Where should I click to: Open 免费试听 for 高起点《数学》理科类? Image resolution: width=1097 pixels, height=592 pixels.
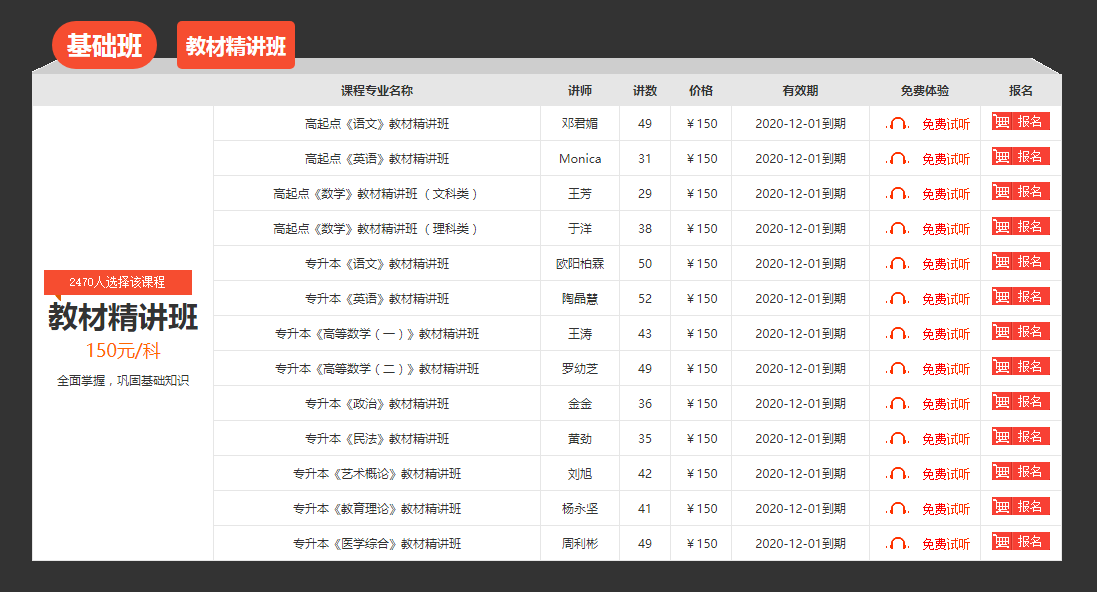click(946, 229)
